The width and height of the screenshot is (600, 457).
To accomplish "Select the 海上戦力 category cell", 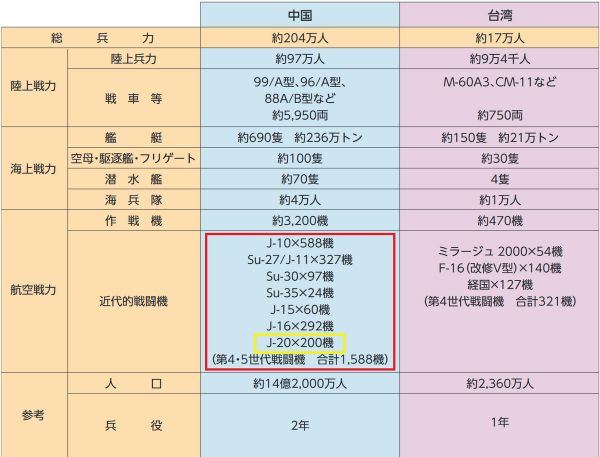I will click(x=33, y=168).
